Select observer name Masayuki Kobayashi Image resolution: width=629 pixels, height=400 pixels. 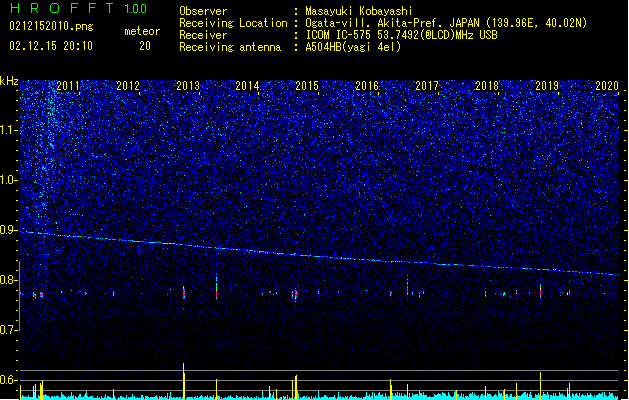(x=359, y=11)
